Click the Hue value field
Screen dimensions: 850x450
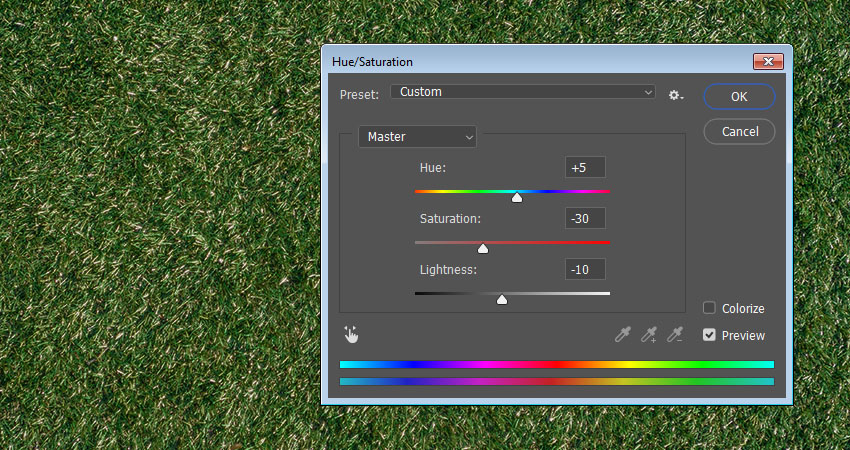tap(585, 168)
